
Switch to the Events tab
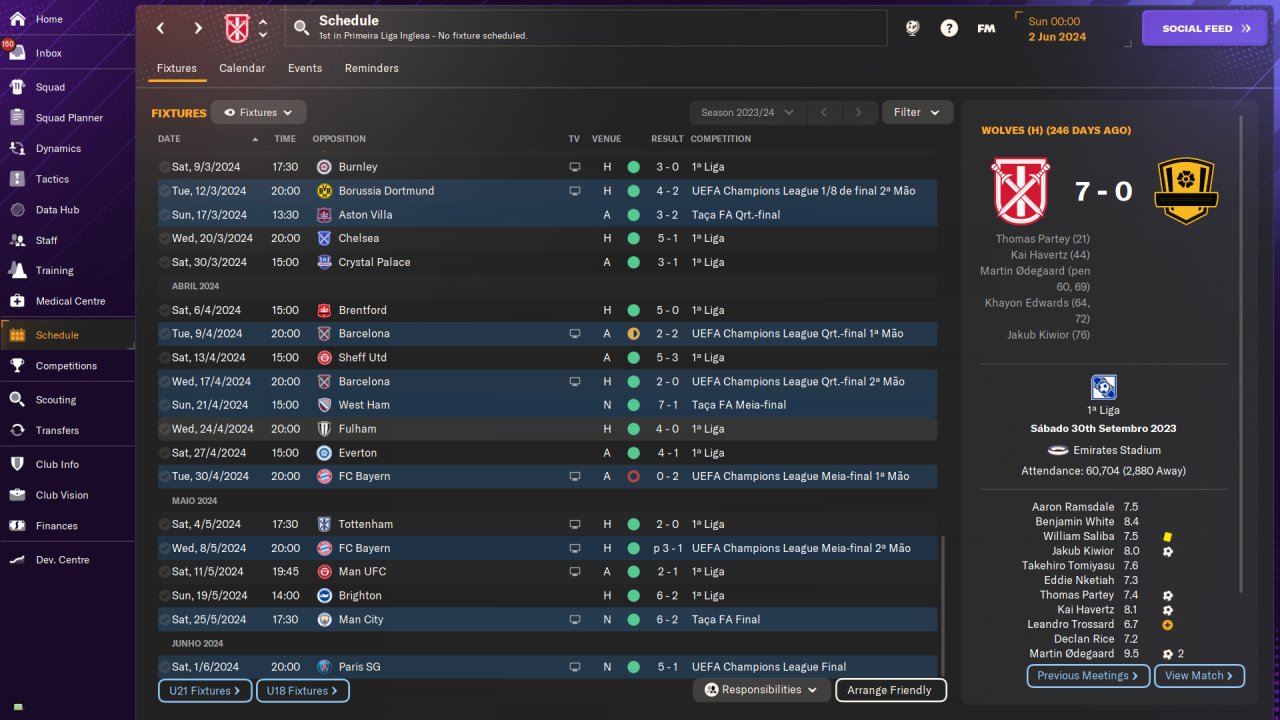click(305, 68)
